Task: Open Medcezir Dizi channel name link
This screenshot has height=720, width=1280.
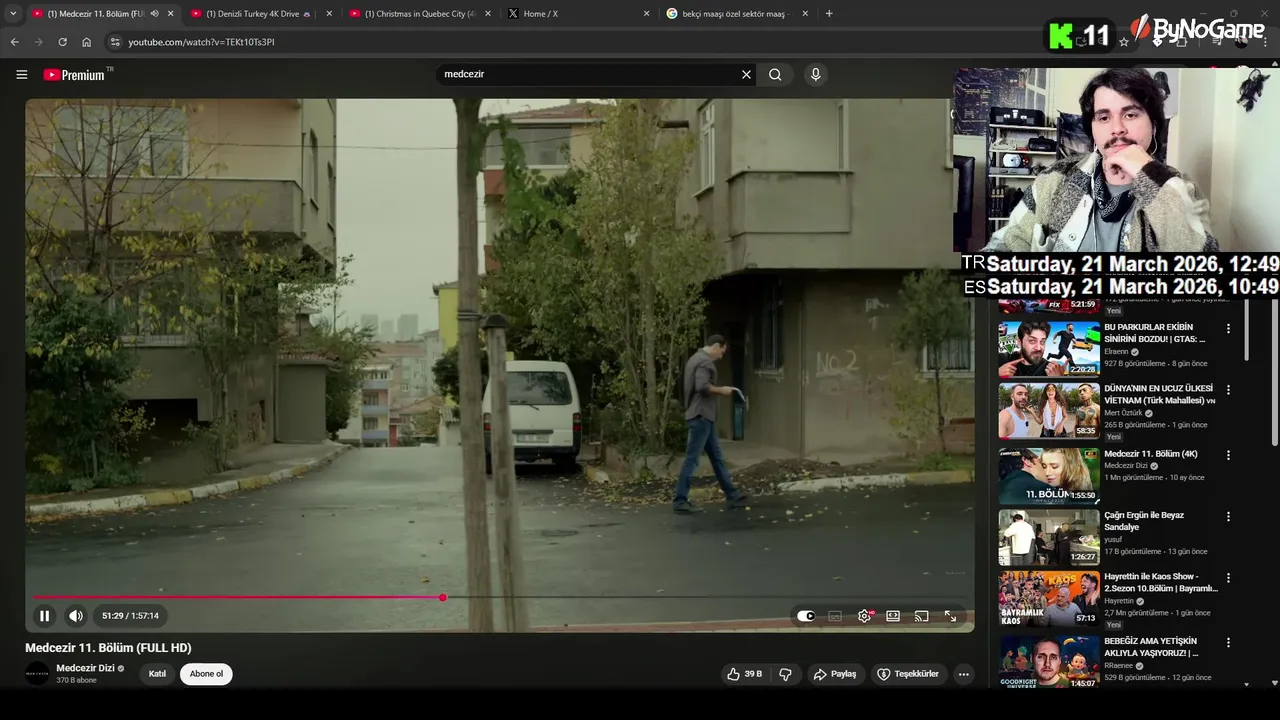Action: 85,668
